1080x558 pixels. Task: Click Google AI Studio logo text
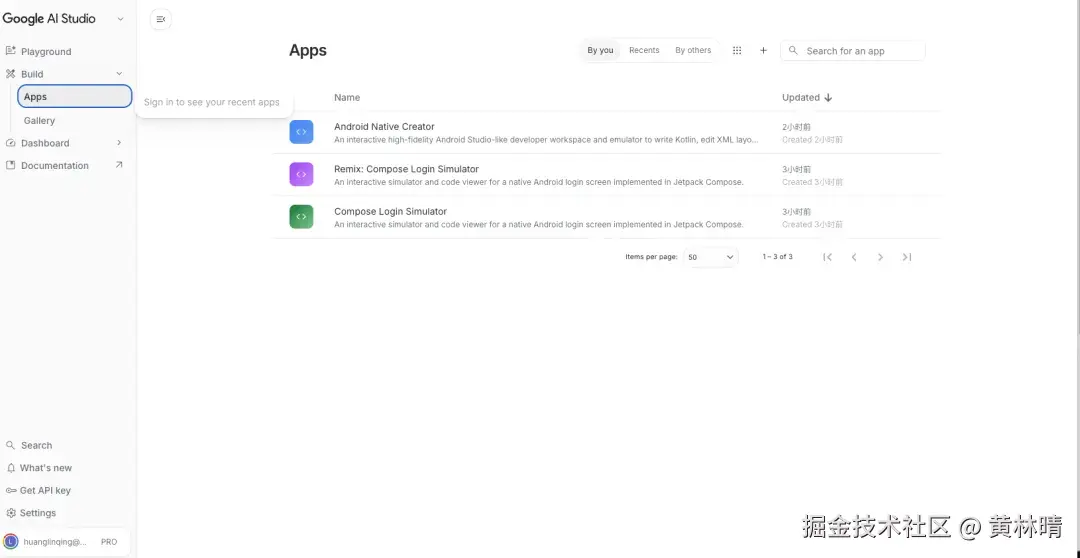[49, 19]
